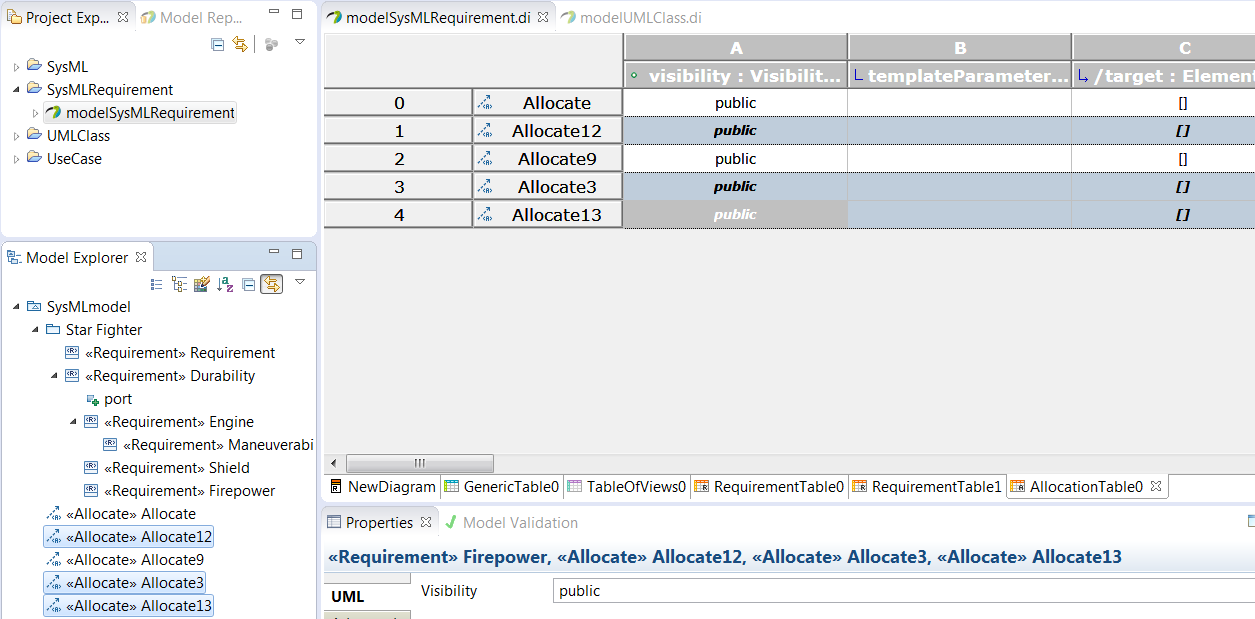Open the RequirementTable1 tab
1255x619 pixels.
pos(927,487)
